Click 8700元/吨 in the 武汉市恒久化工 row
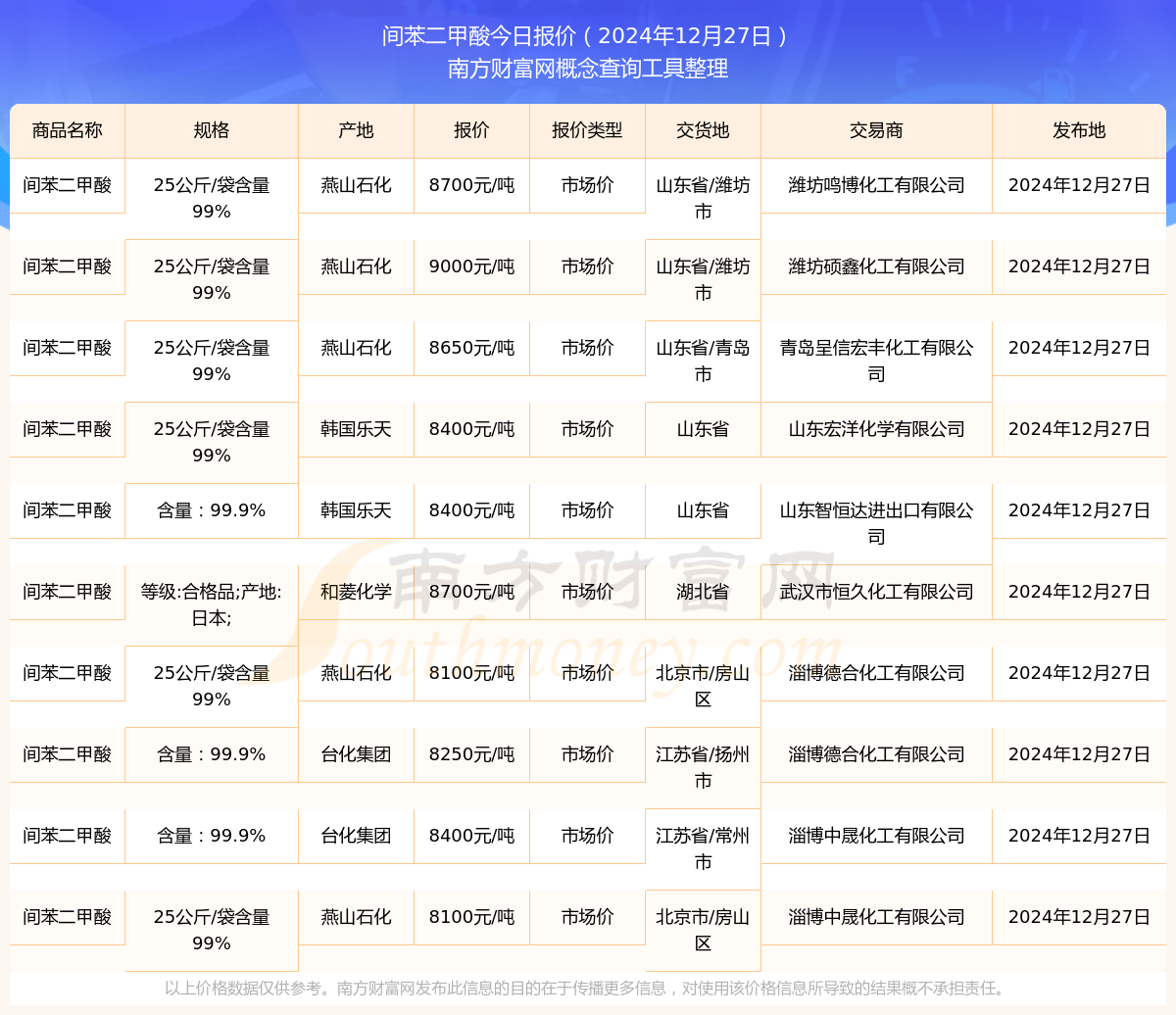1176x1015 pixels. (471, 592)
